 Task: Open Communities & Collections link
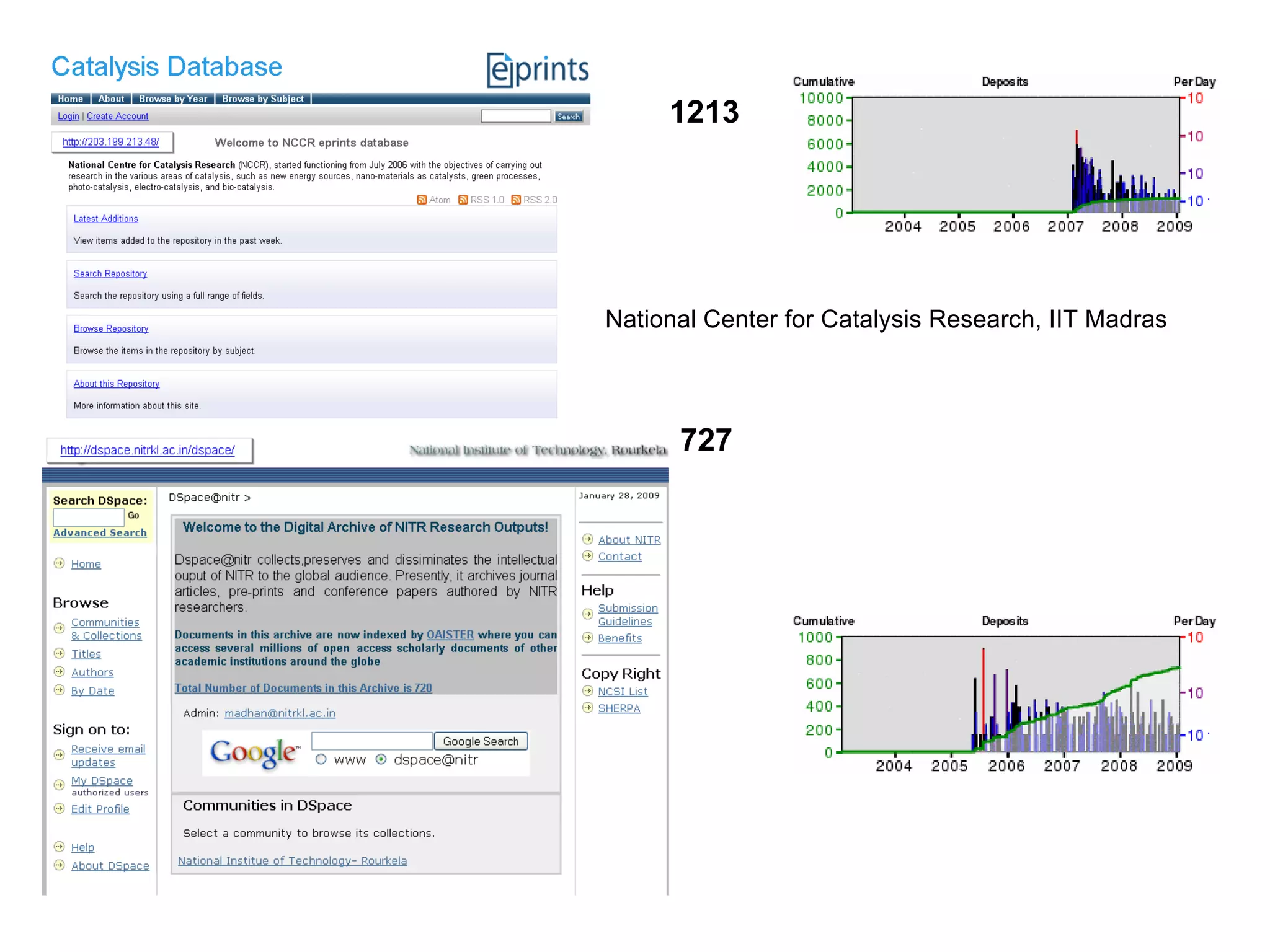pyautogui.click(x=106, y=628)
